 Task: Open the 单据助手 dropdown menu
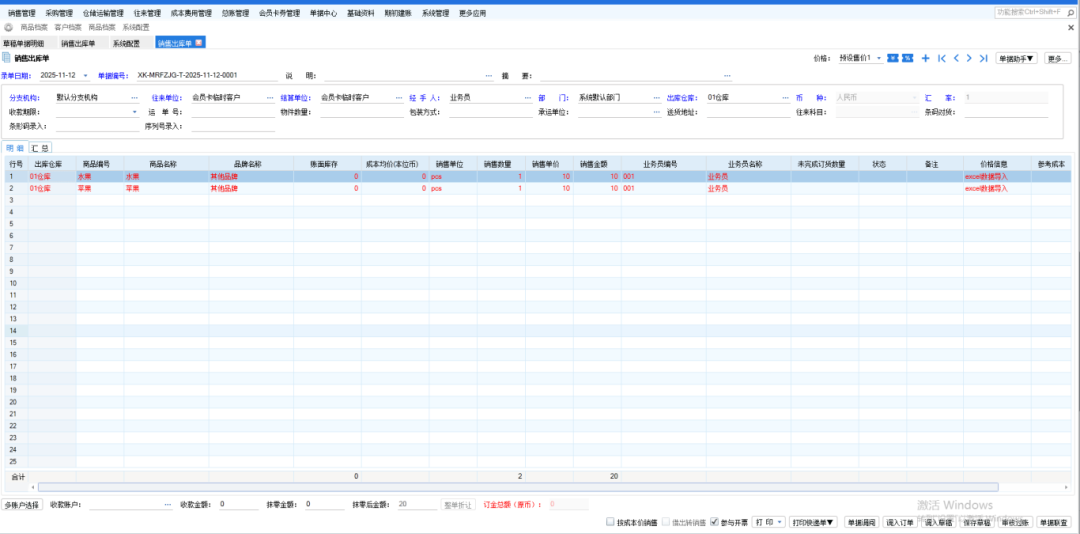tap(1017, 59)
